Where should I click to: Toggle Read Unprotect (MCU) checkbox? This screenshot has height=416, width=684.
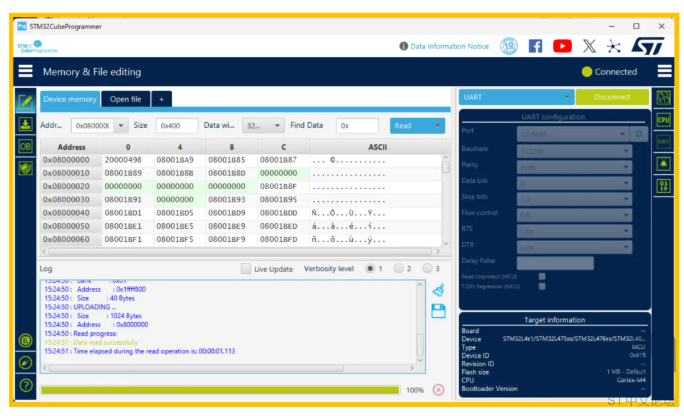tap(542, 276)
